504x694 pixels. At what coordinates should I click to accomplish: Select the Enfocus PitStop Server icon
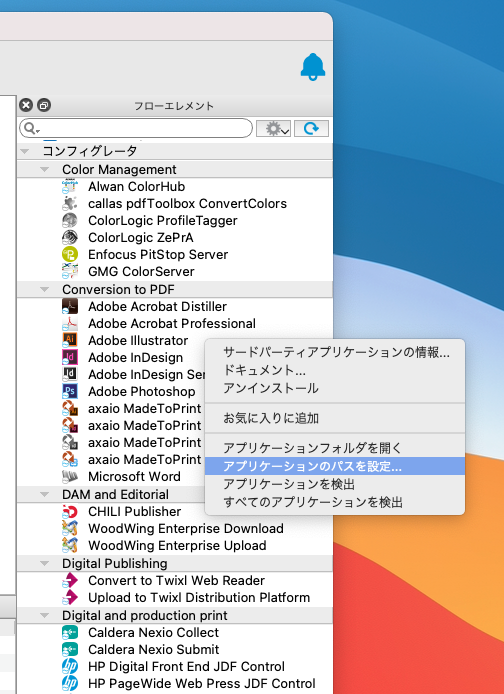[x=70, y=254]
